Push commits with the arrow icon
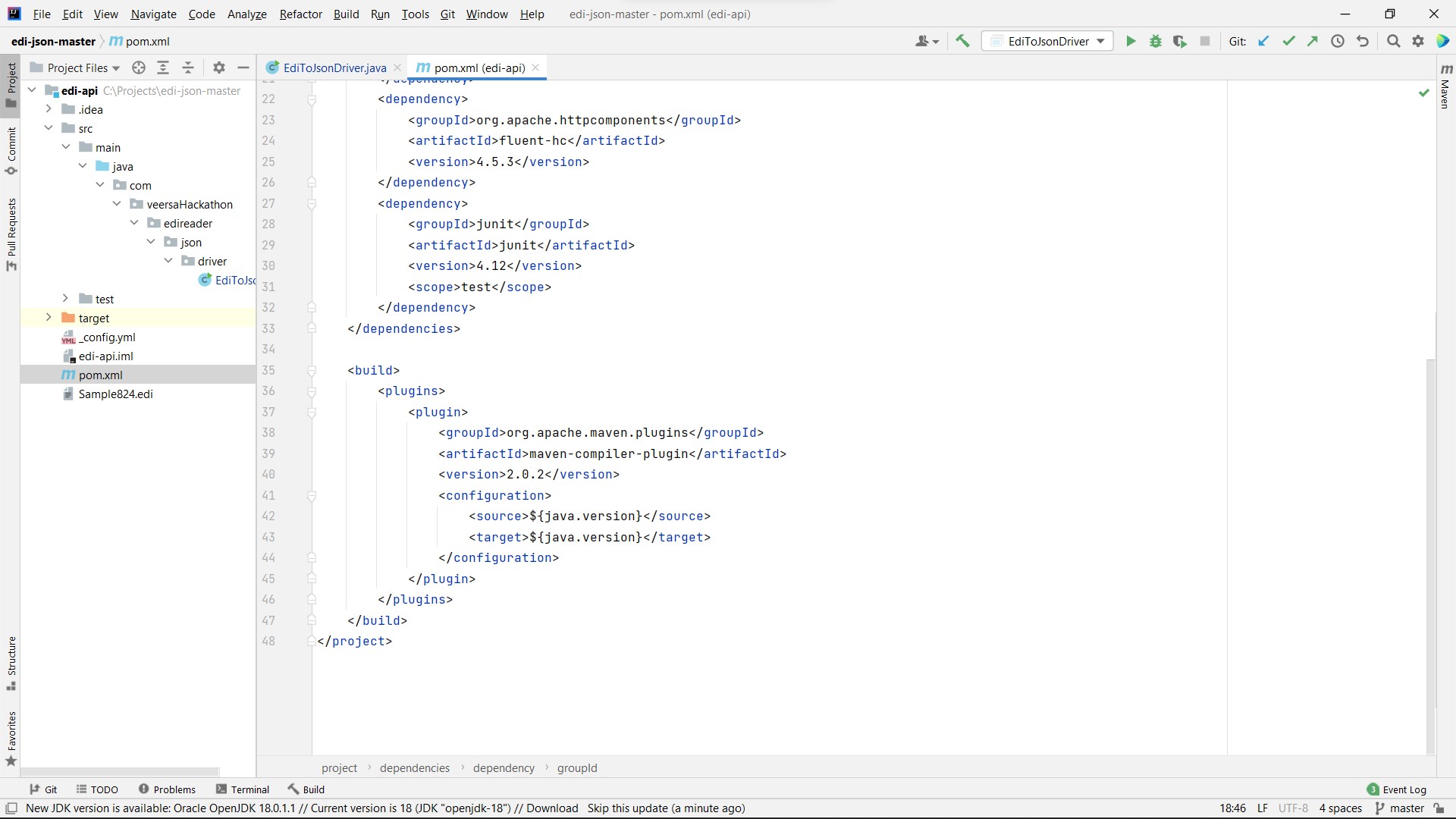The width and height of the screenshot is (1456, 819). [x=1313, y=41]
